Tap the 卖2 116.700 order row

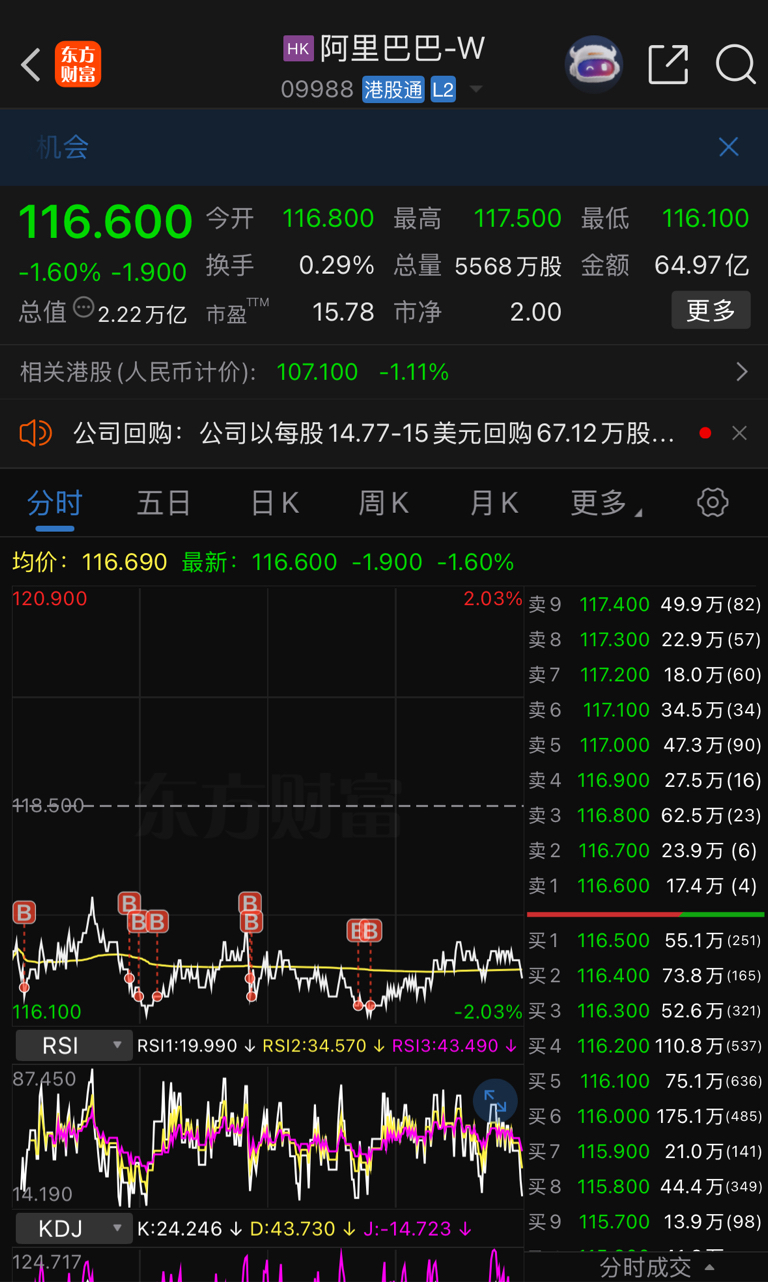pos(645,850)
